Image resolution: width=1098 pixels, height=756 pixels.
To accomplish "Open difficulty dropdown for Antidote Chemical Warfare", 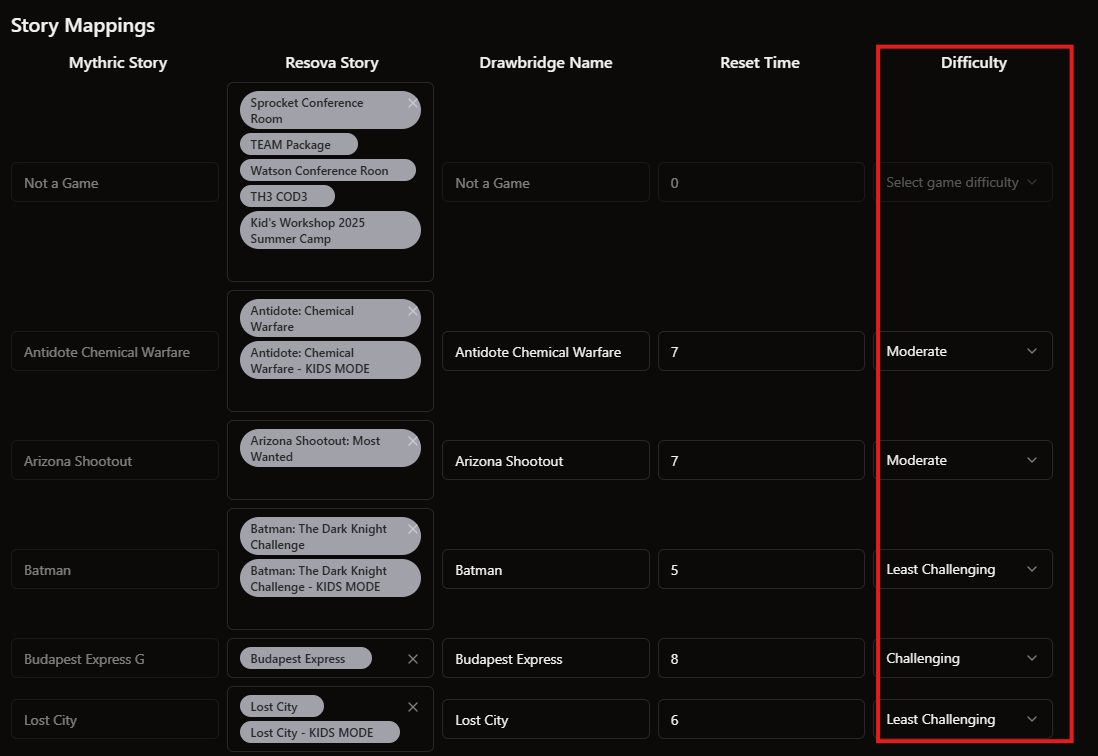I will [x=963, y=351].
